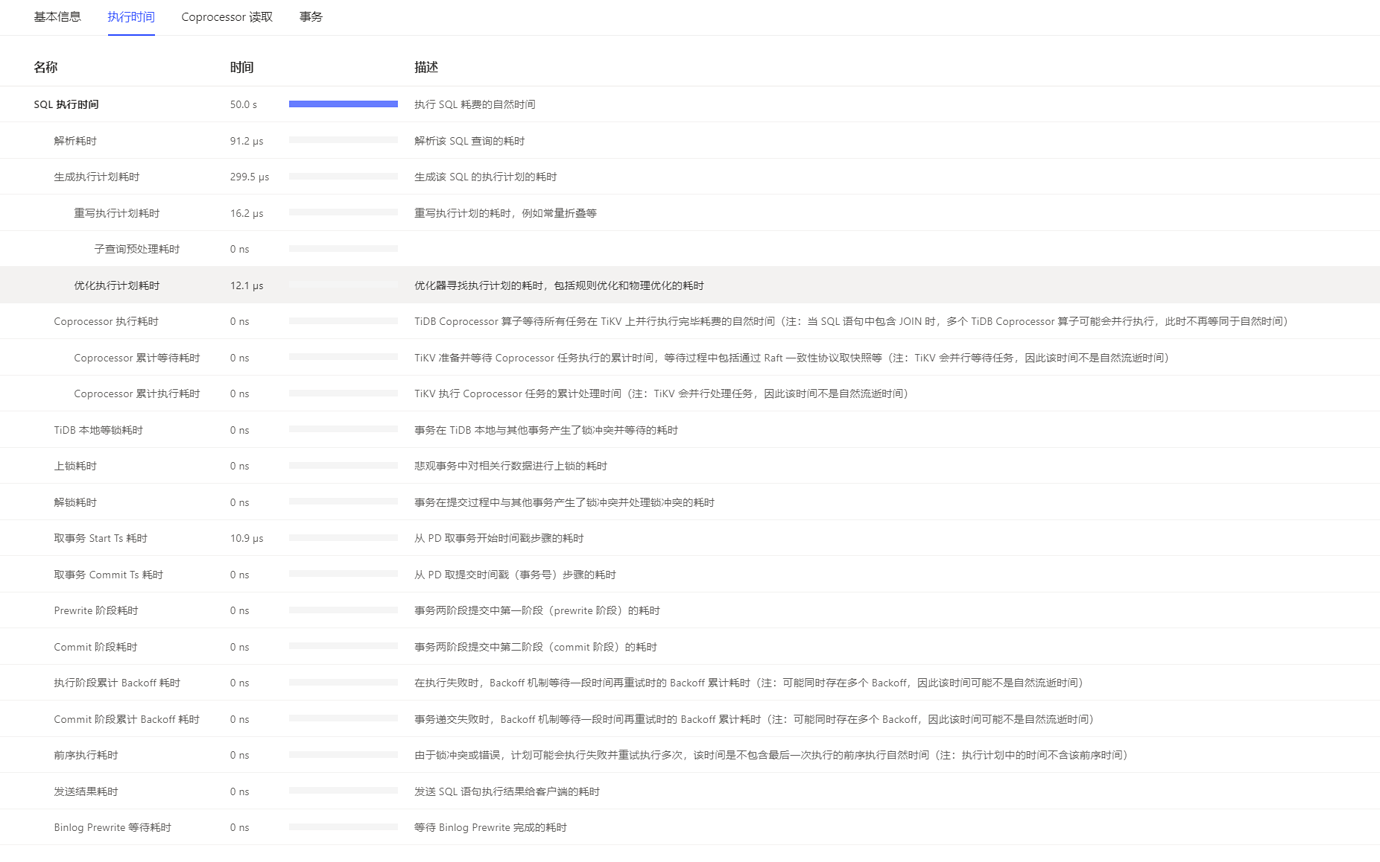
Task: Click the 10.9 µs time value
Action: [x=247, y=538]
